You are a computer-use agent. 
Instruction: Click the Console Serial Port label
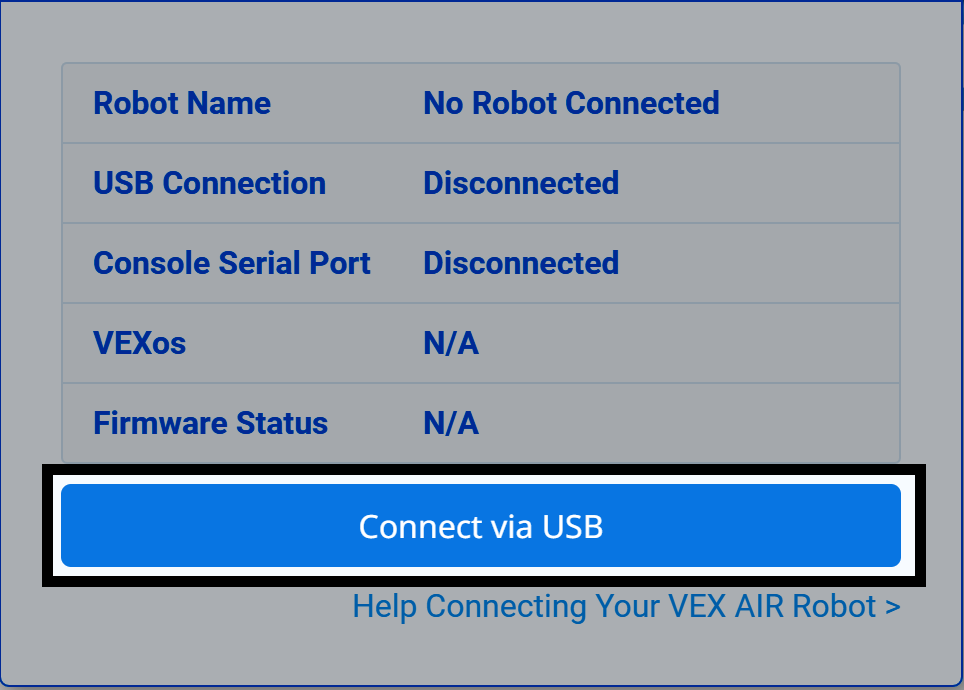pyautogui.click(x=231, y=263)
